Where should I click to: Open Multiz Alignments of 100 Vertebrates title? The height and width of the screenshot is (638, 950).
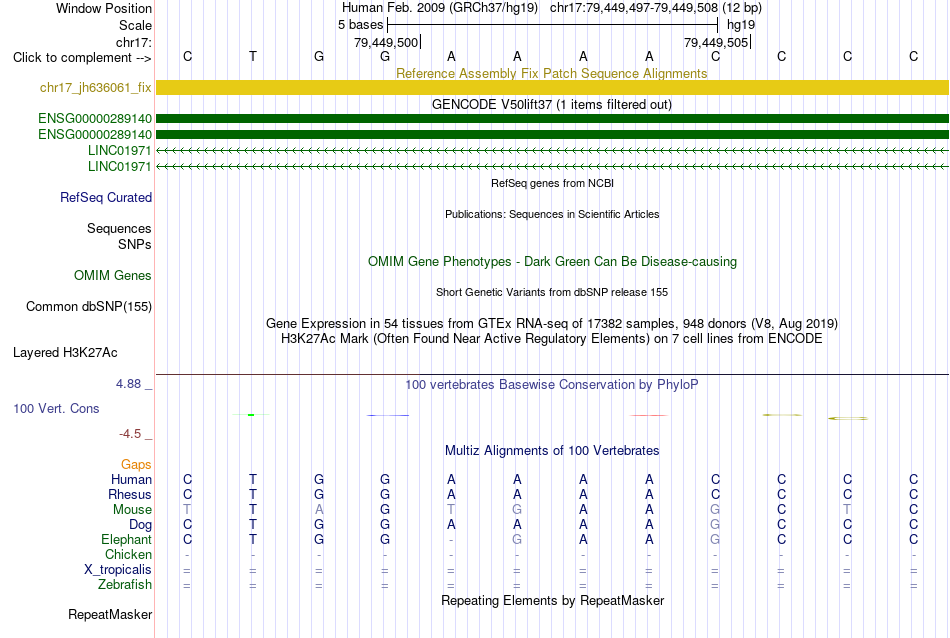(x=552, y=451)
